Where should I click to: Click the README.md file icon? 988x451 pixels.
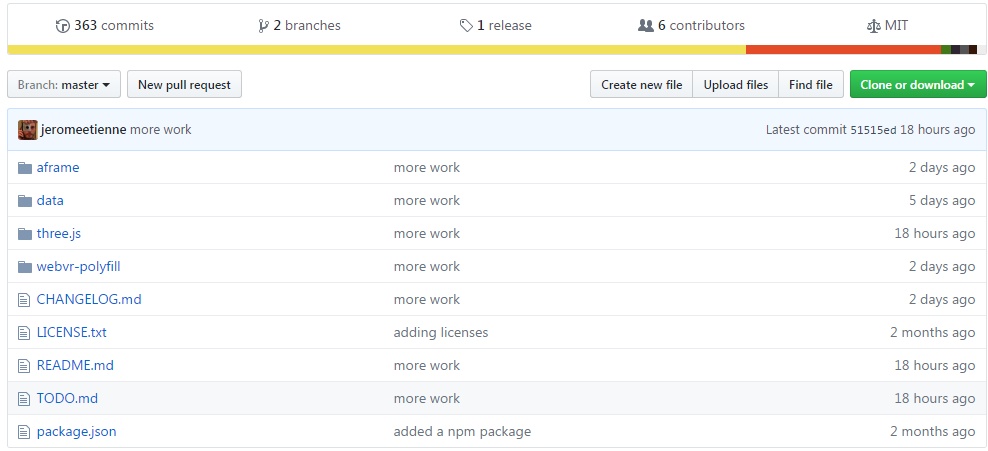(x=25, y=366)
